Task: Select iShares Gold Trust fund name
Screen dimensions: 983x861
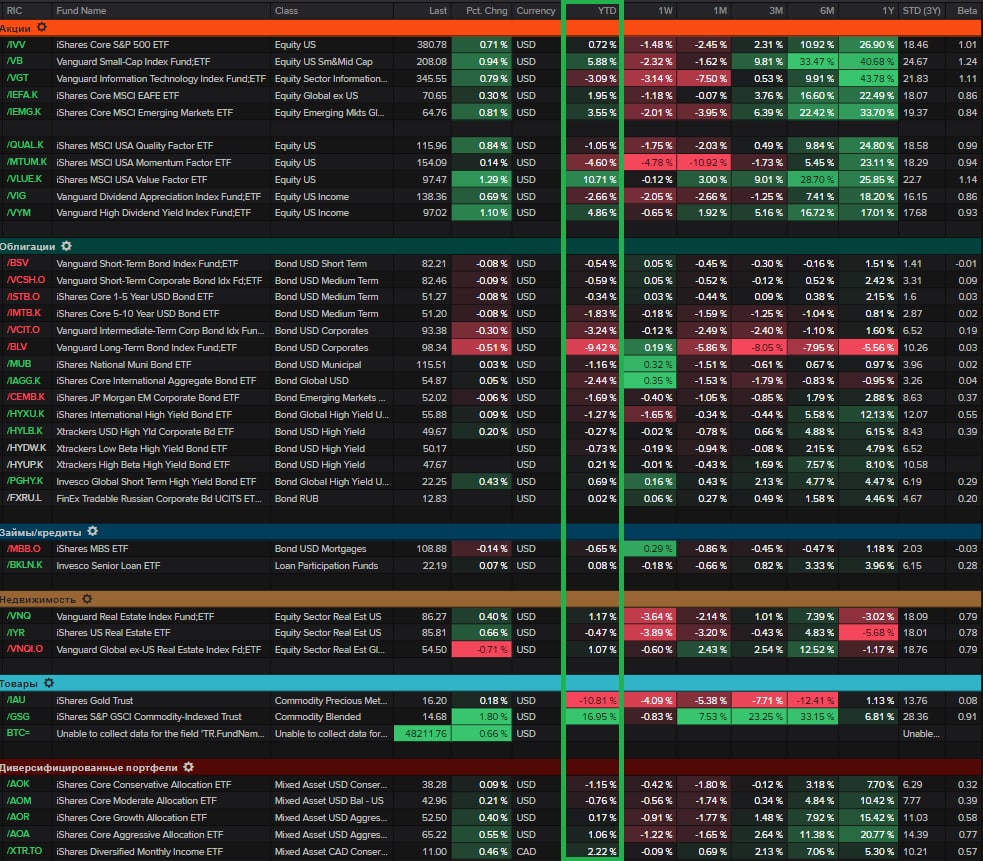Action: pos(94,700)
